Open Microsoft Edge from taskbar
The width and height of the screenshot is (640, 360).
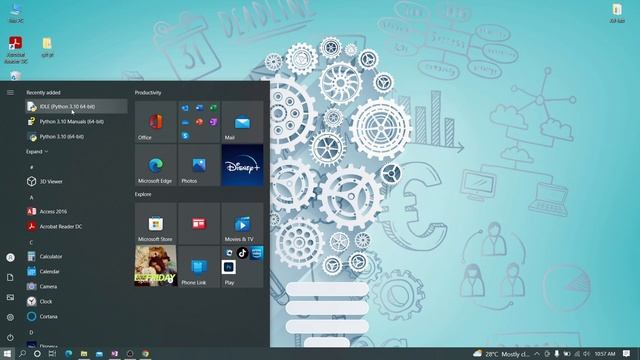point(69,353)
